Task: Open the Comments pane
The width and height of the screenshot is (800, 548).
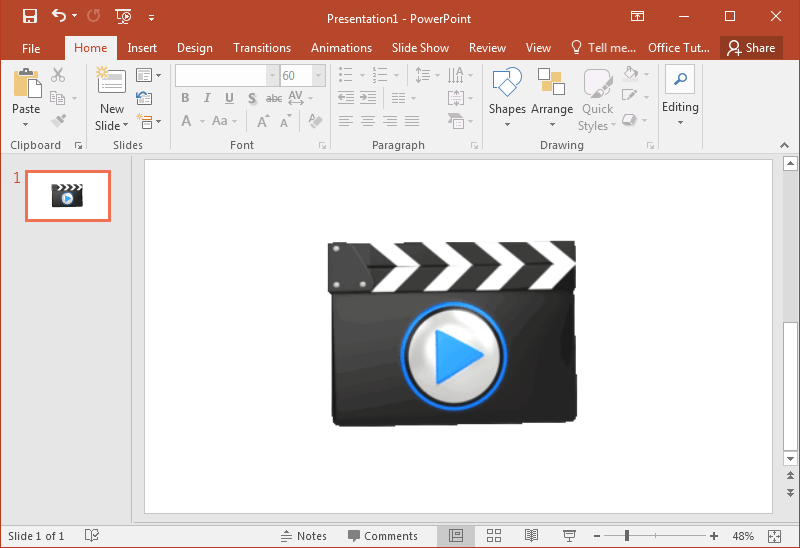Action: point(382,536)
